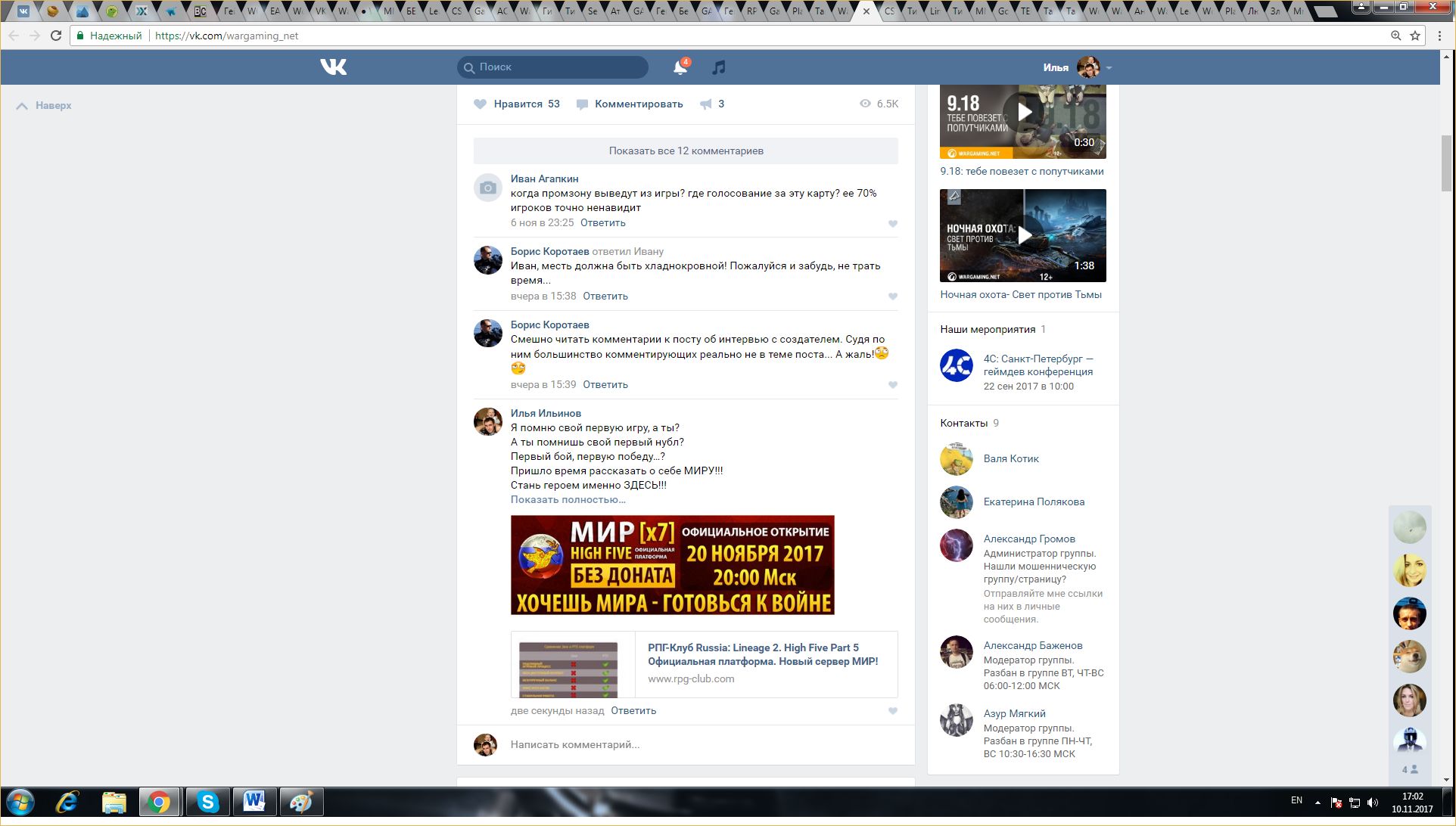Screen dimensions: 1456x826
Task: Click Валя Котик's avatar
Action: click(957, 459)
